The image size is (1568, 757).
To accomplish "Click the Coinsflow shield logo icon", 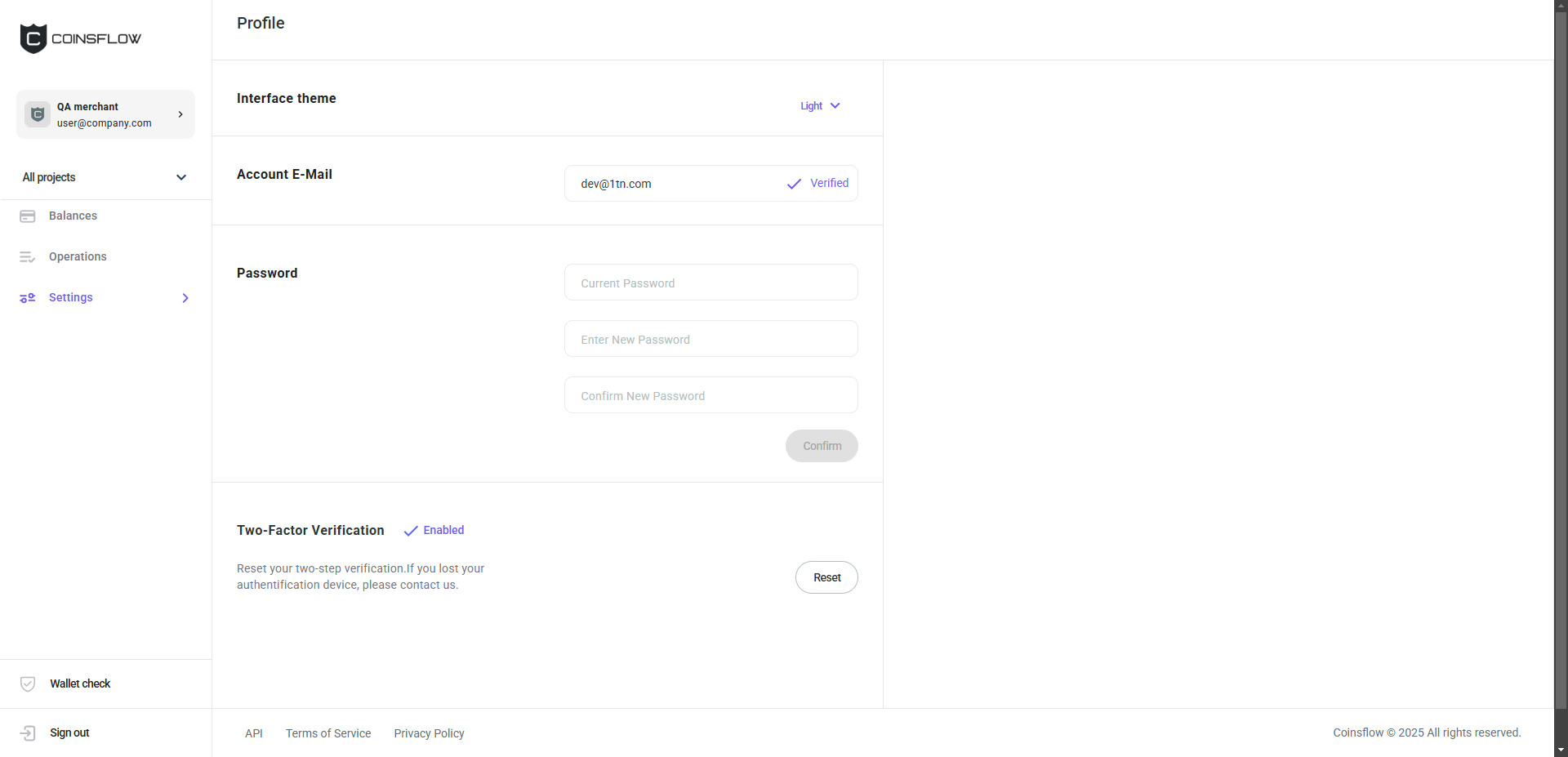I will (x=33, y=38).
